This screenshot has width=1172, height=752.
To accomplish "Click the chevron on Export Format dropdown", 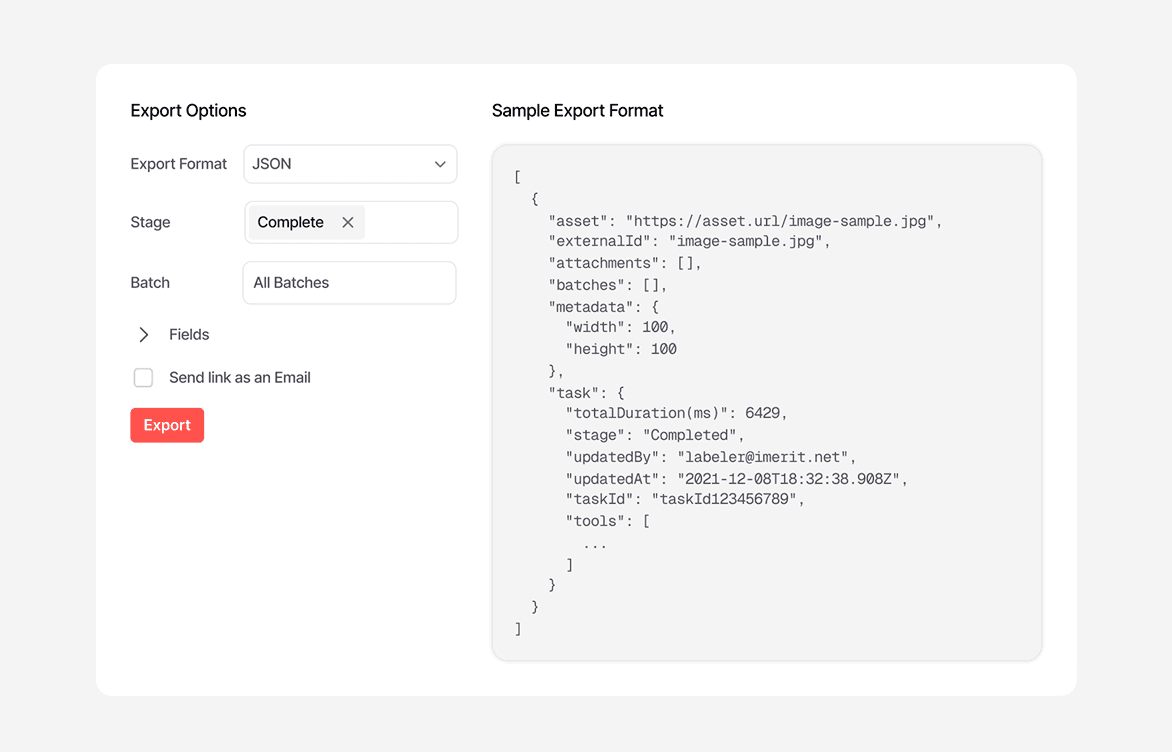I will [x=440, y=163].
